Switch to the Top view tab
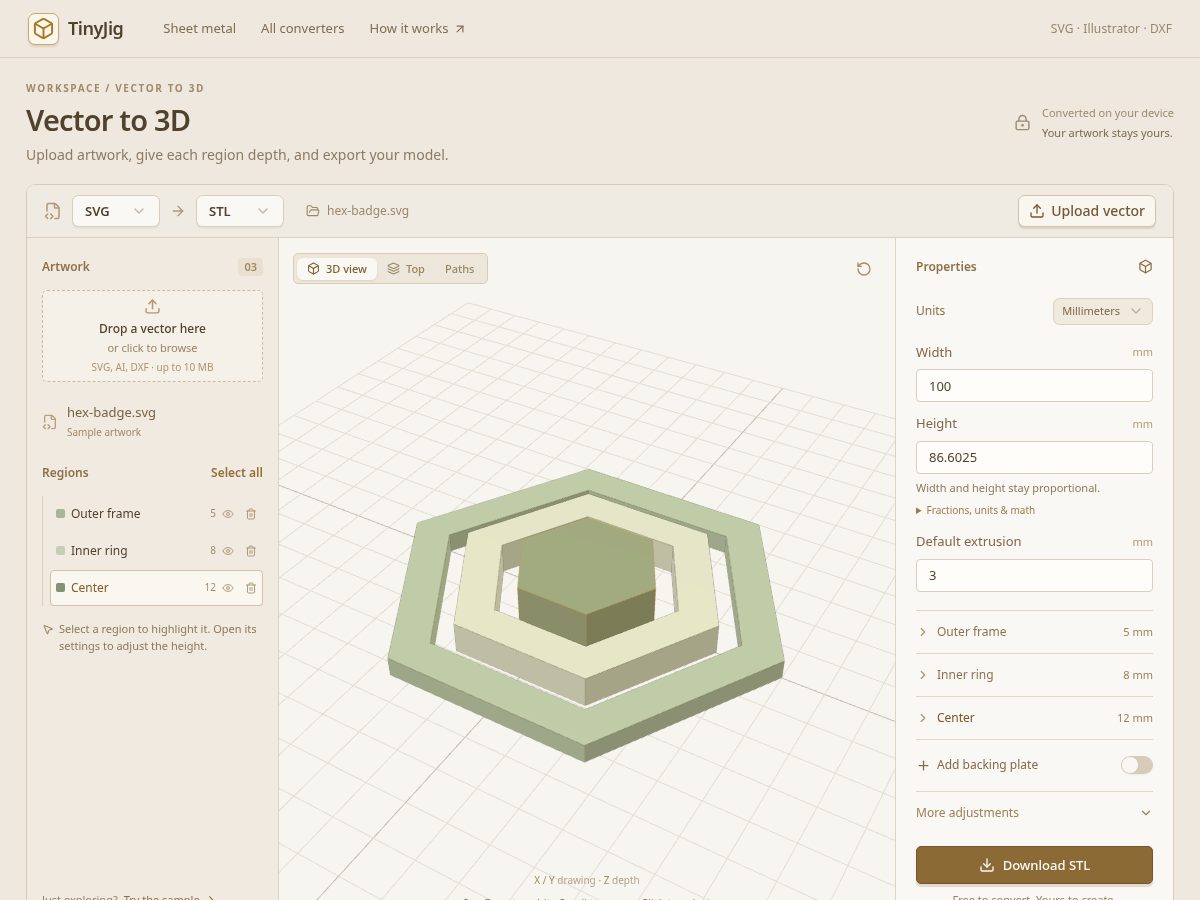 [x=406, y=269]
